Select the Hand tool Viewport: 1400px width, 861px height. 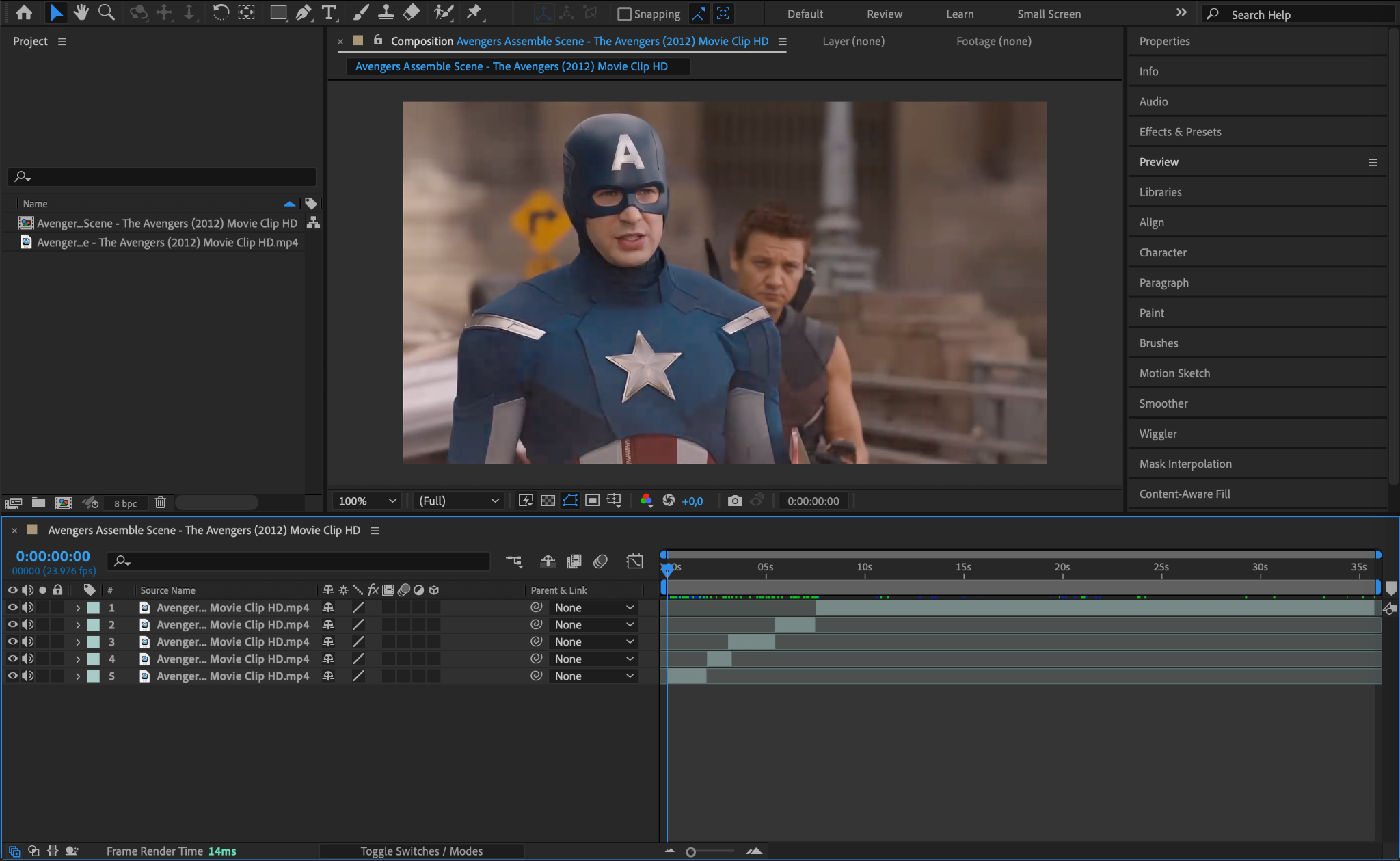[x=81, y=12]
